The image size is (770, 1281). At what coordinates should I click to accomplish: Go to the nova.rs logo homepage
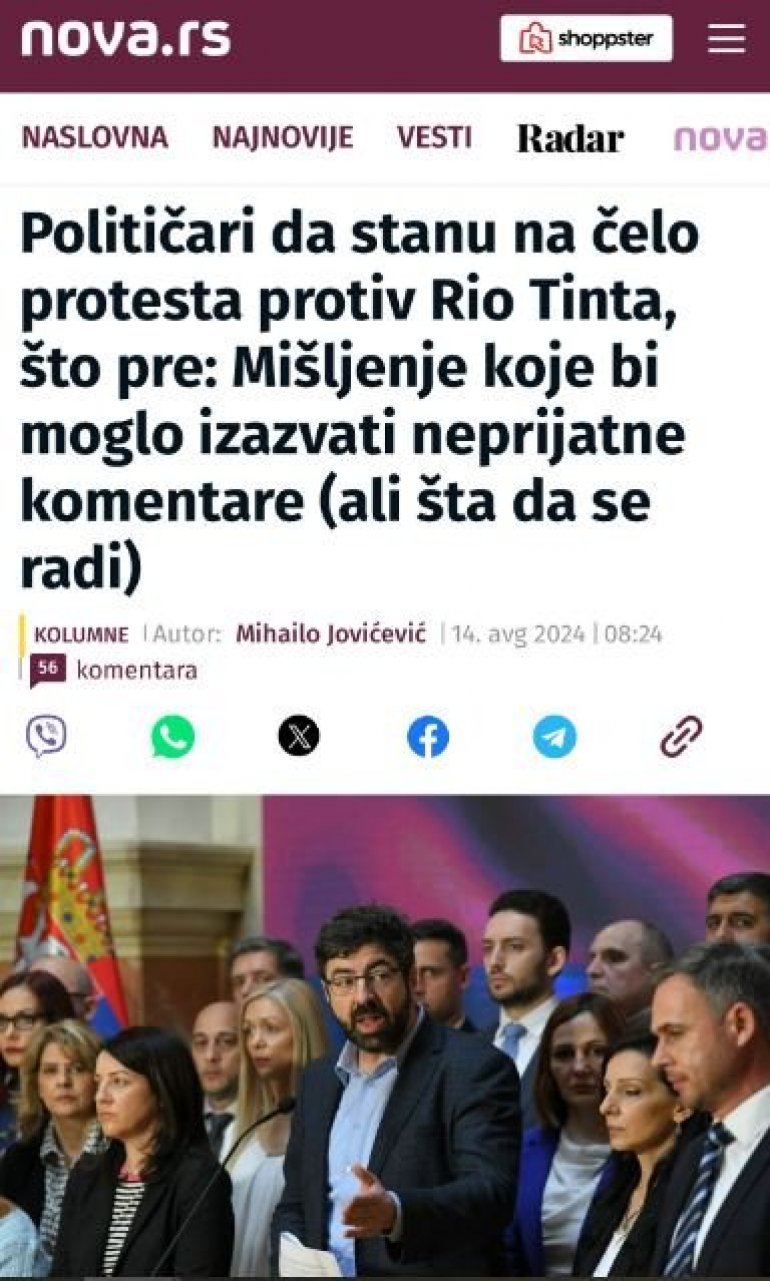pos(125,39)
